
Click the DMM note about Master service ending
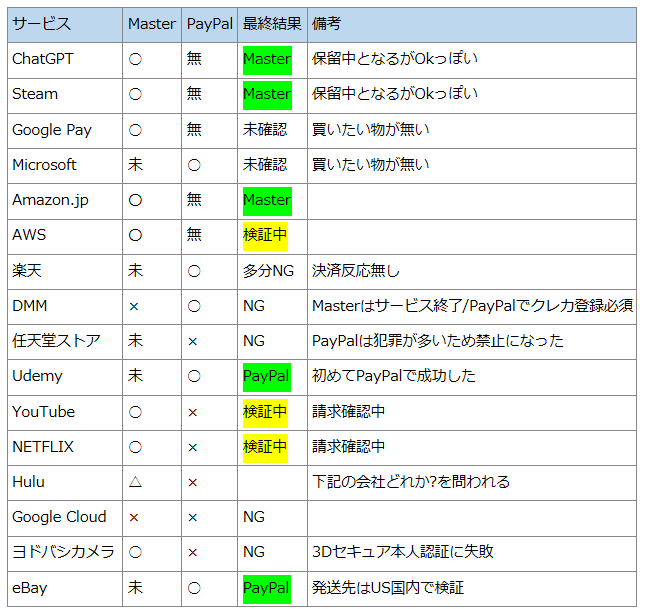point(472,306)
